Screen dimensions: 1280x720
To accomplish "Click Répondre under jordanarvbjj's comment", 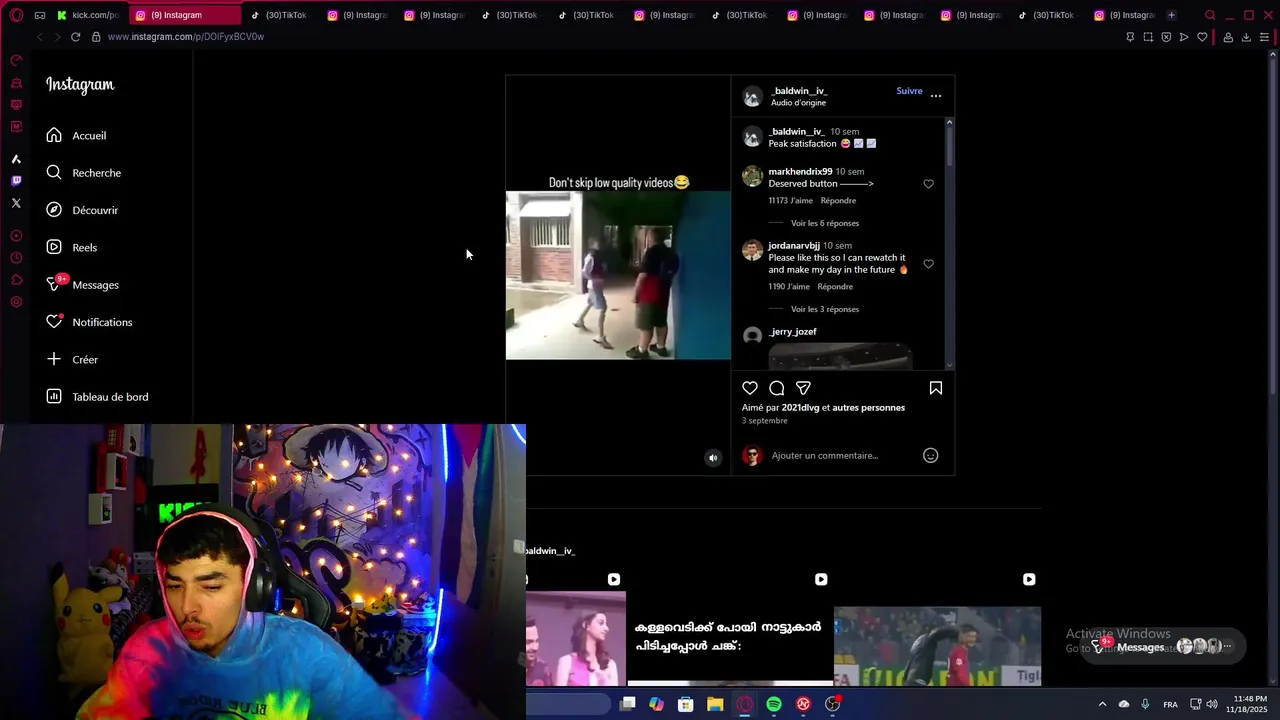I will [x=835, y=287].
